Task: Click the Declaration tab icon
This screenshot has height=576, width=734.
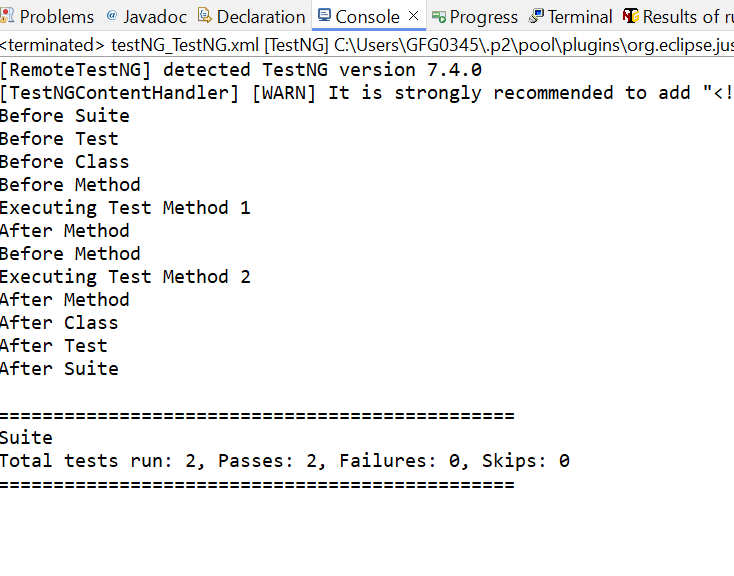Action: coord(204,17)
